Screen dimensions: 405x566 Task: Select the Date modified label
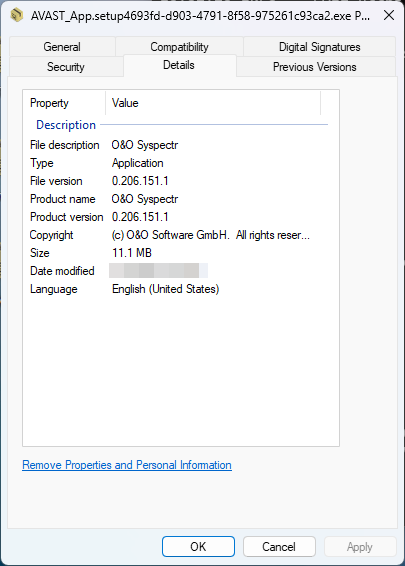point(62,271)
